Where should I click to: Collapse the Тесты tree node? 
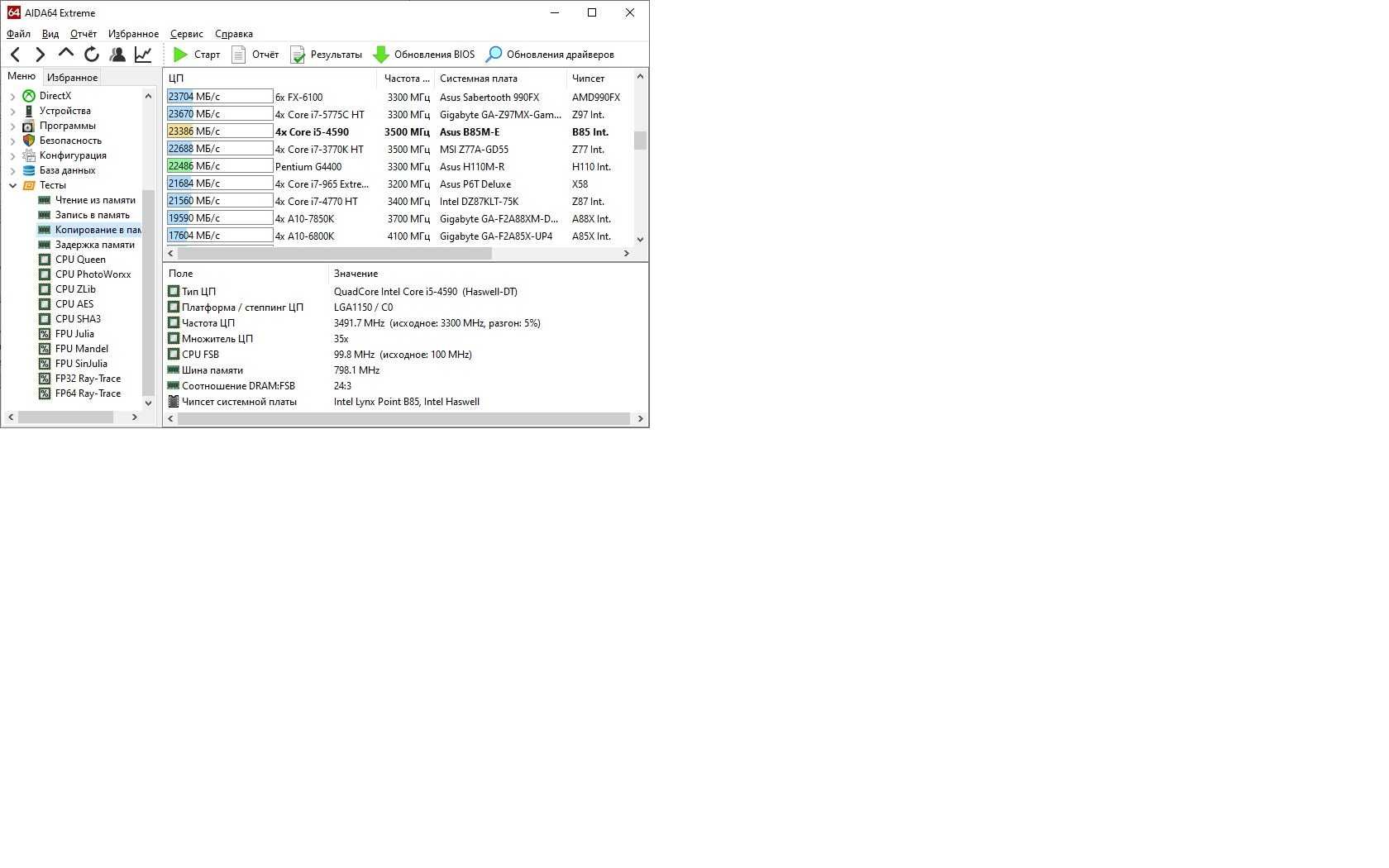tap(12, 186)
